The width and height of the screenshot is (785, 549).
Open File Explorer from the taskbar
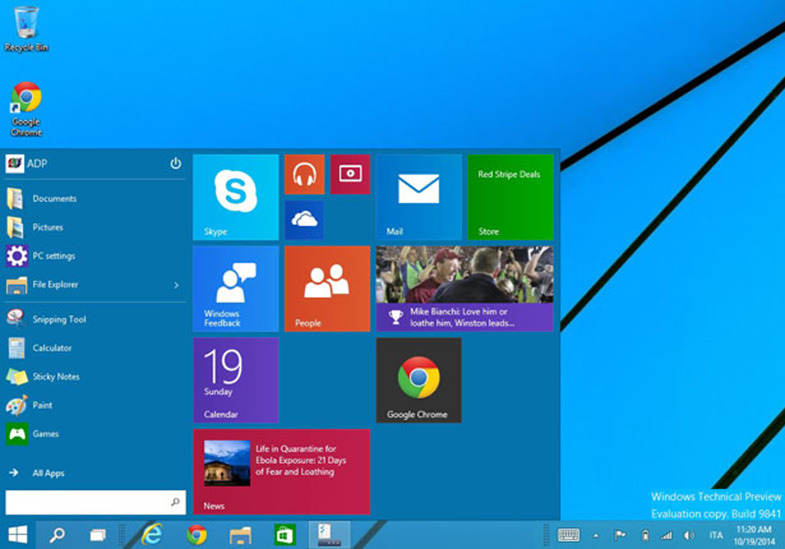240,535
